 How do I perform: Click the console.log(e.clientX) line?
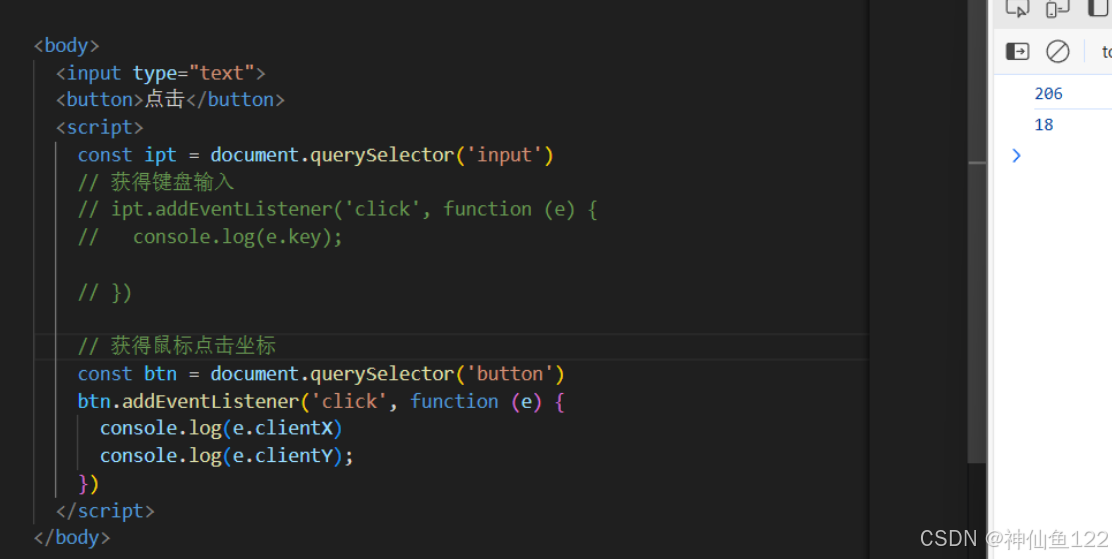point(221,428)
